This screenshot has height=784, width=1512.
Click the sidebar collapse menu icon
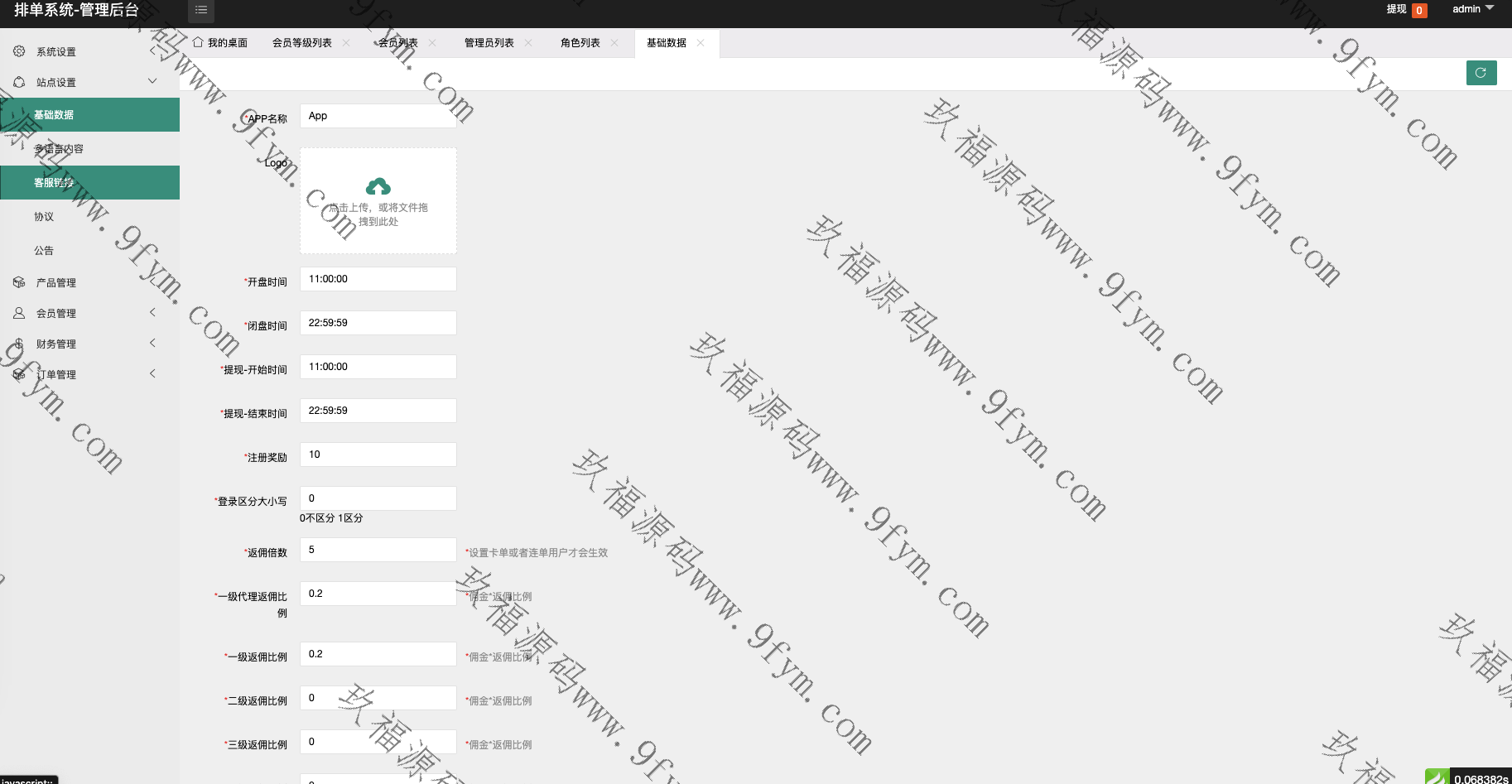201,10
